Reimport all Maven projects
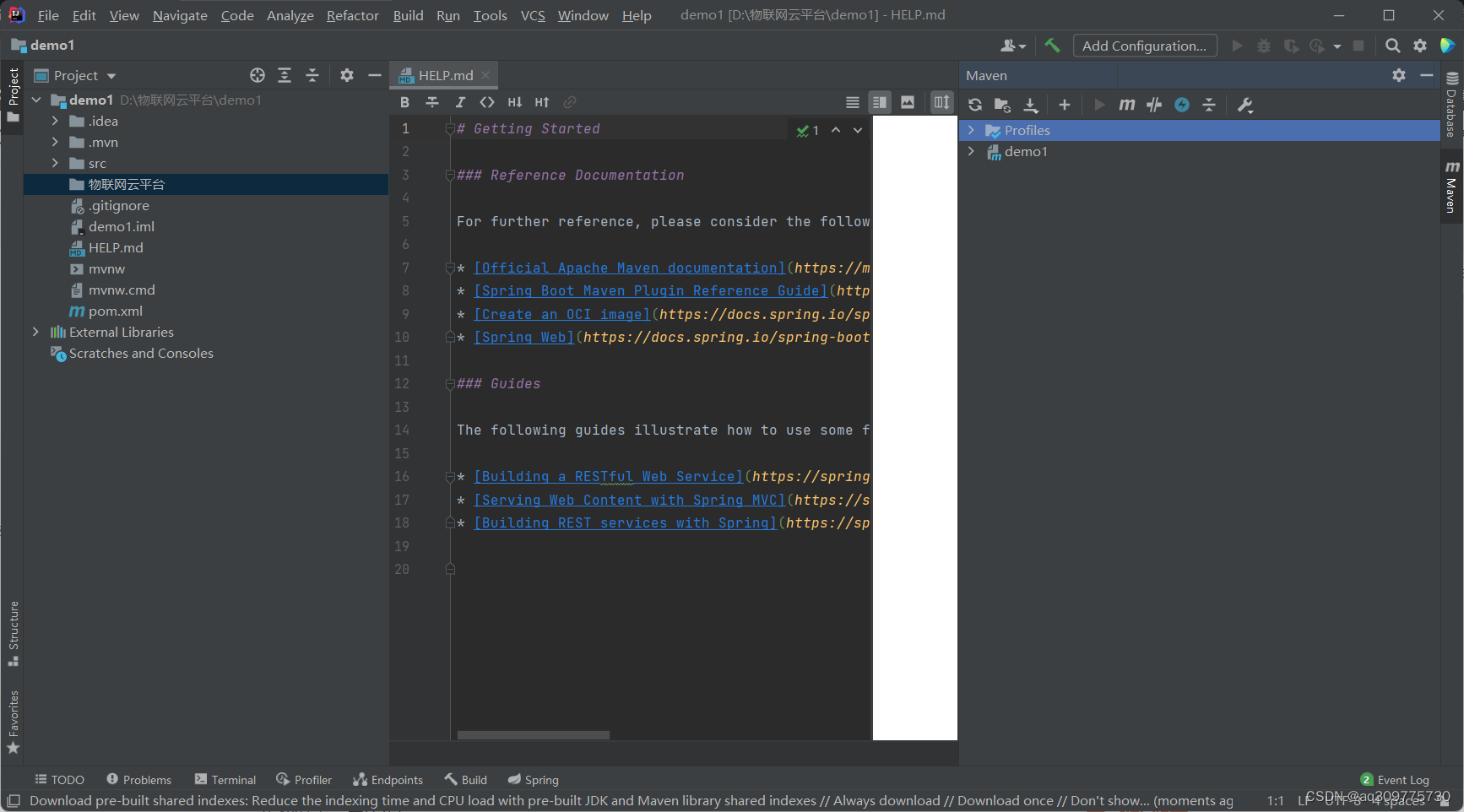 point(975,105)
